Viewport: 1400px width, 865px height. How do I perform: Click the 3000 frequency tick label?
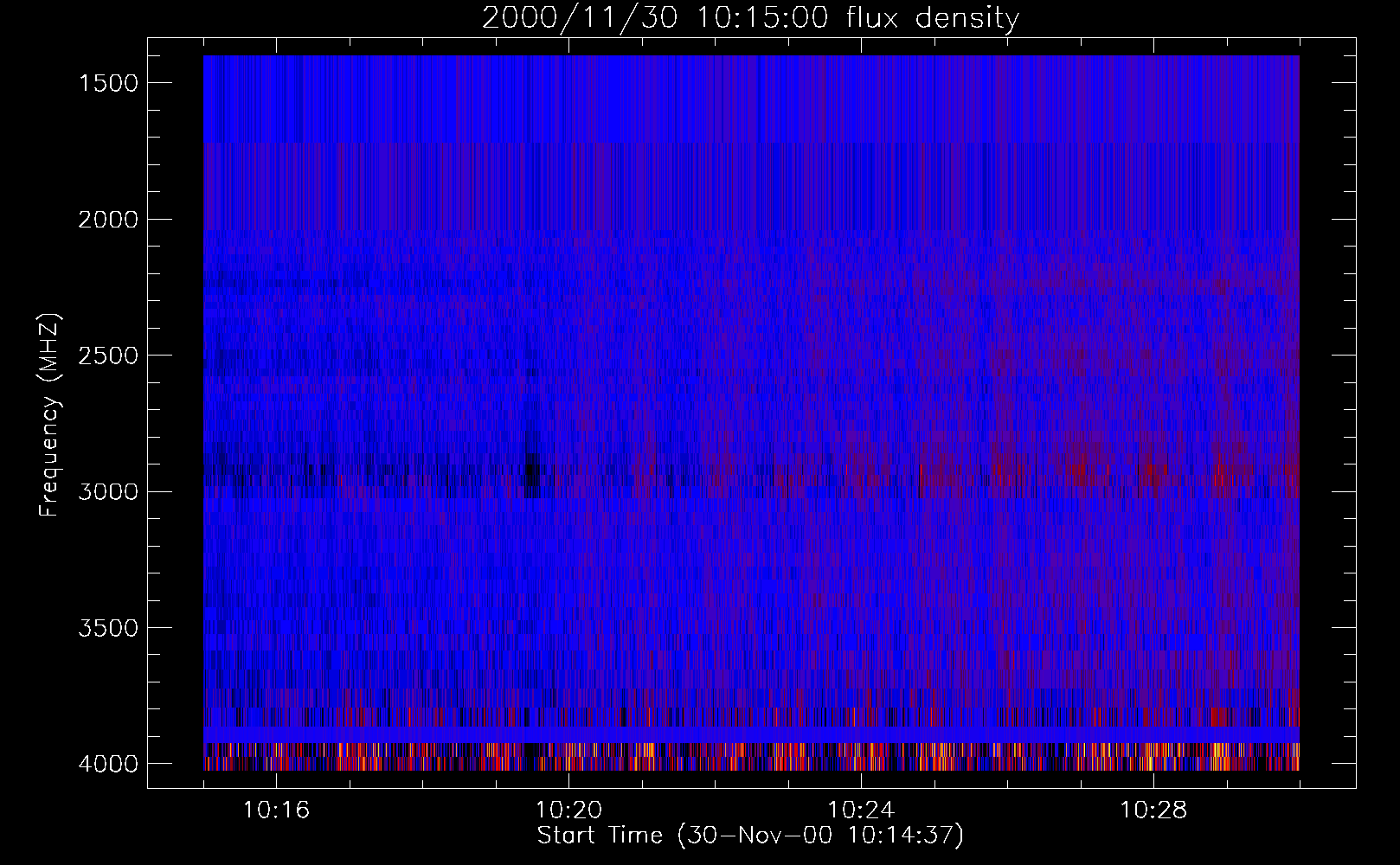click(x=108, y=492)
